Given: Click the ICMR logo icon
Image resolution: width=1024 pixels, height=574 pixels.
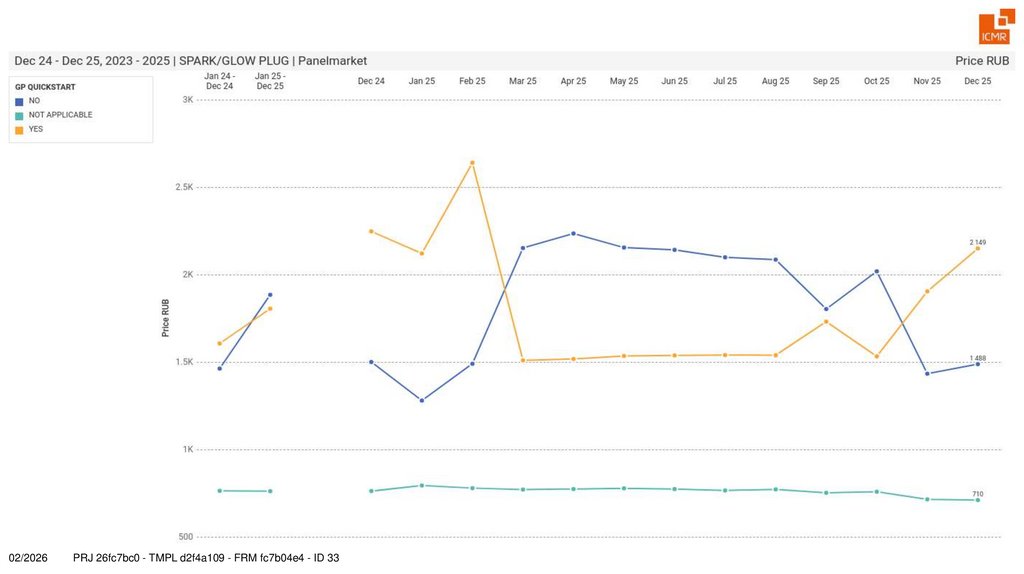Looking at the screenshot, I should (995, 29).
